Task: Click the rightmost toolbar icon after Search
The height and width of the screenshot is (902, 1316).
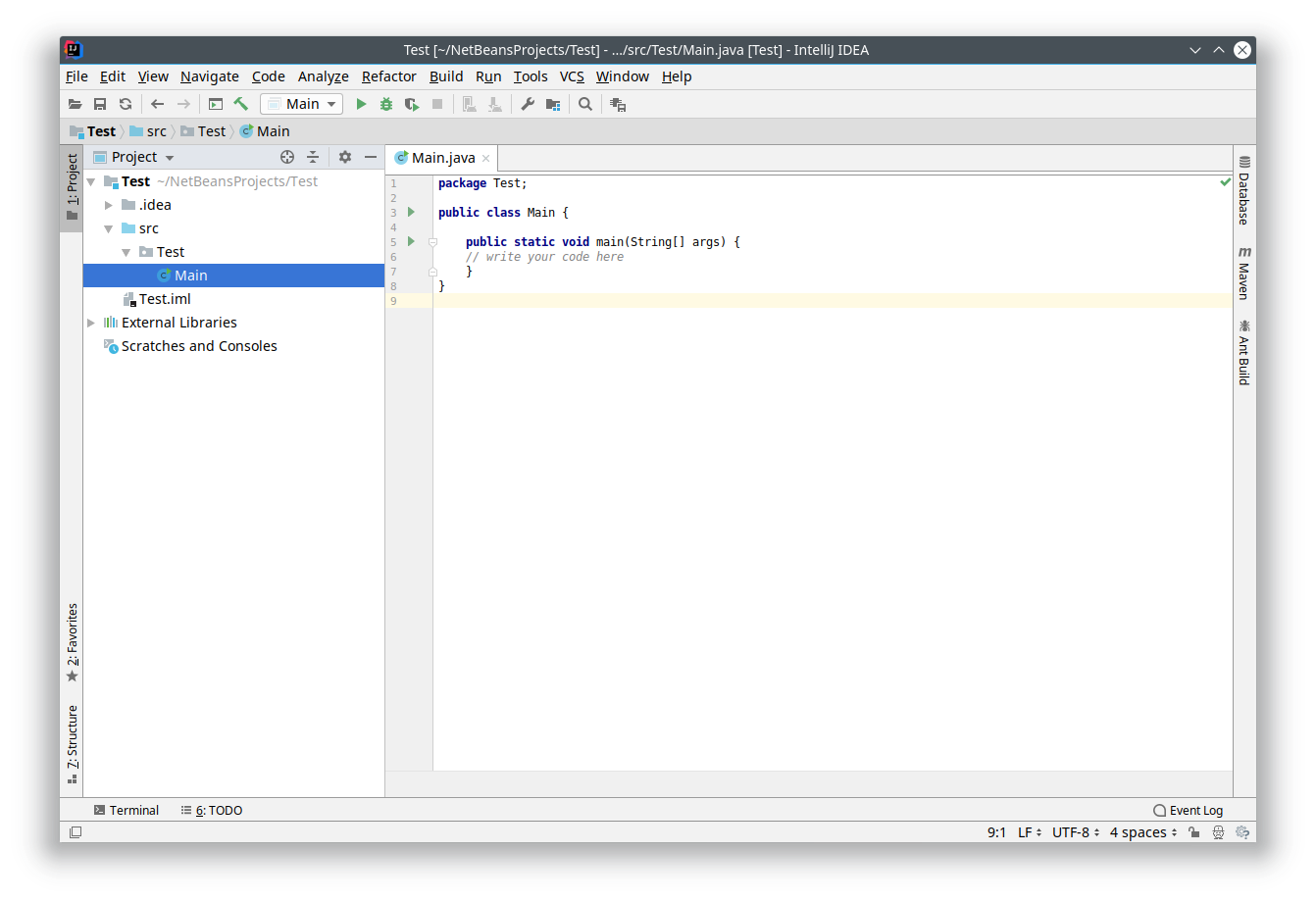Action: 618,104
